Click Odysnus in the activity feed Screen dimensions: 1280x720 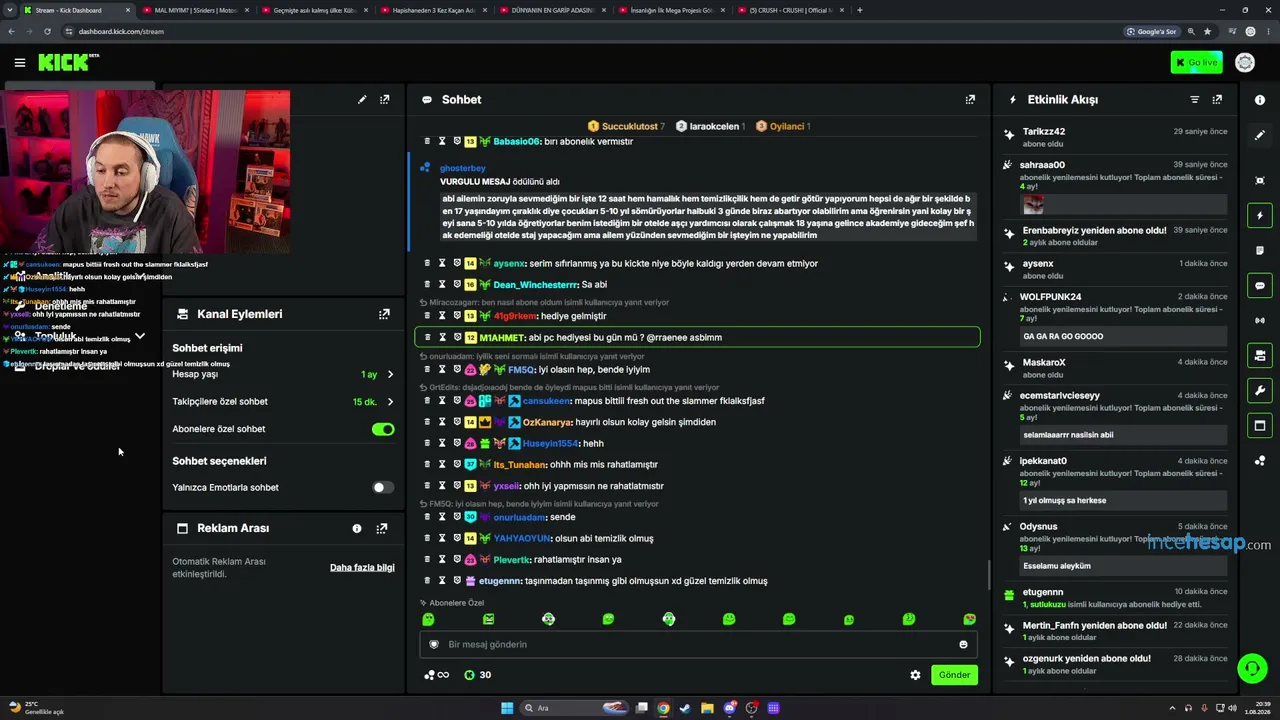(1038, 527)
